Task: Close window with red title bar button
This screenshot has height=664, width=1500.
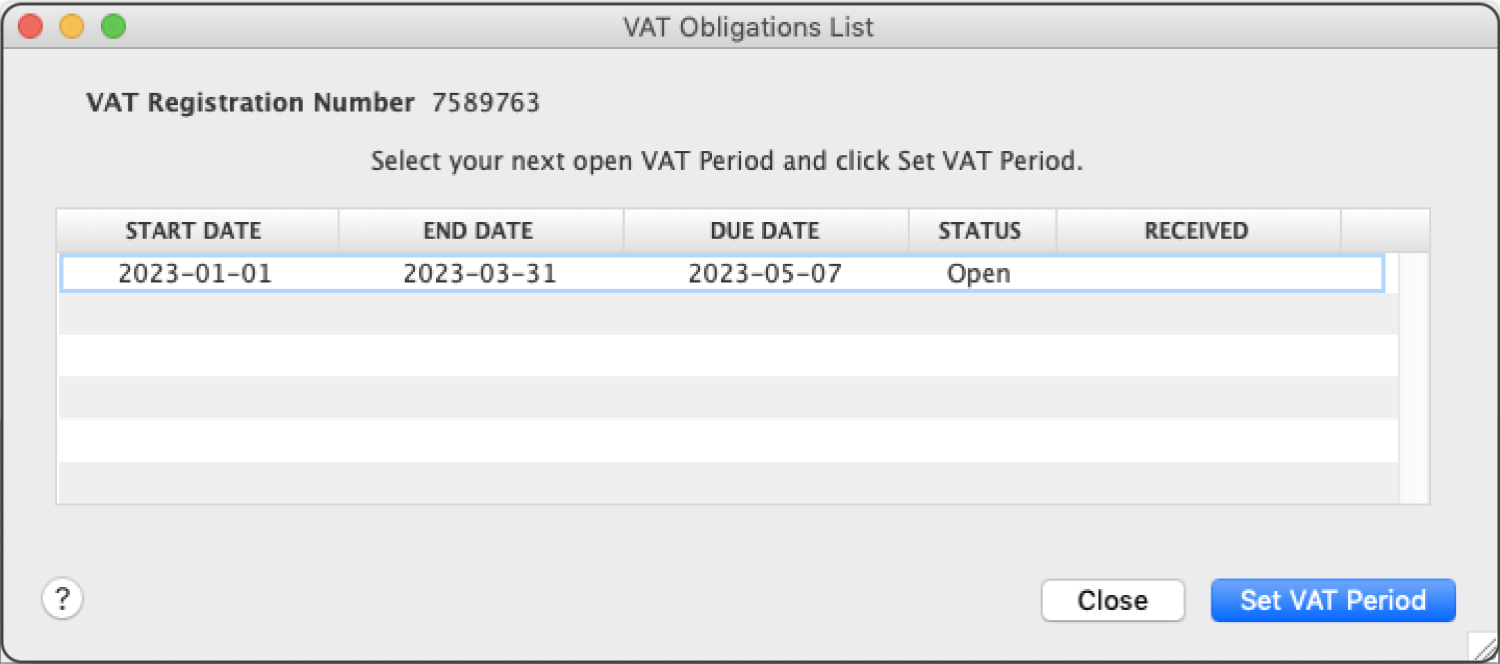Action: (x=30, y=26)
